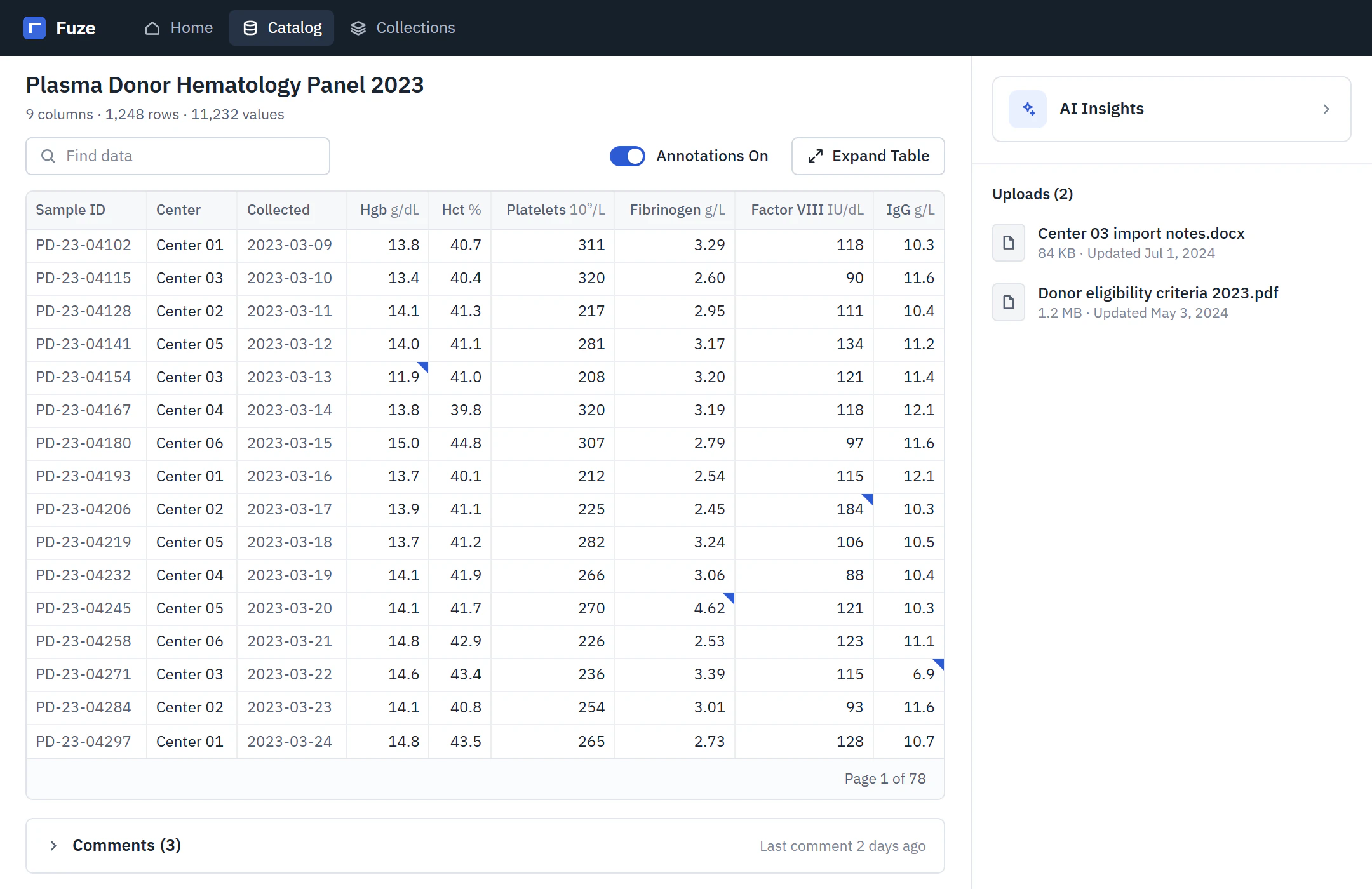
Task: Select sample PD-23-04154 cell
Action: [86, 377]
